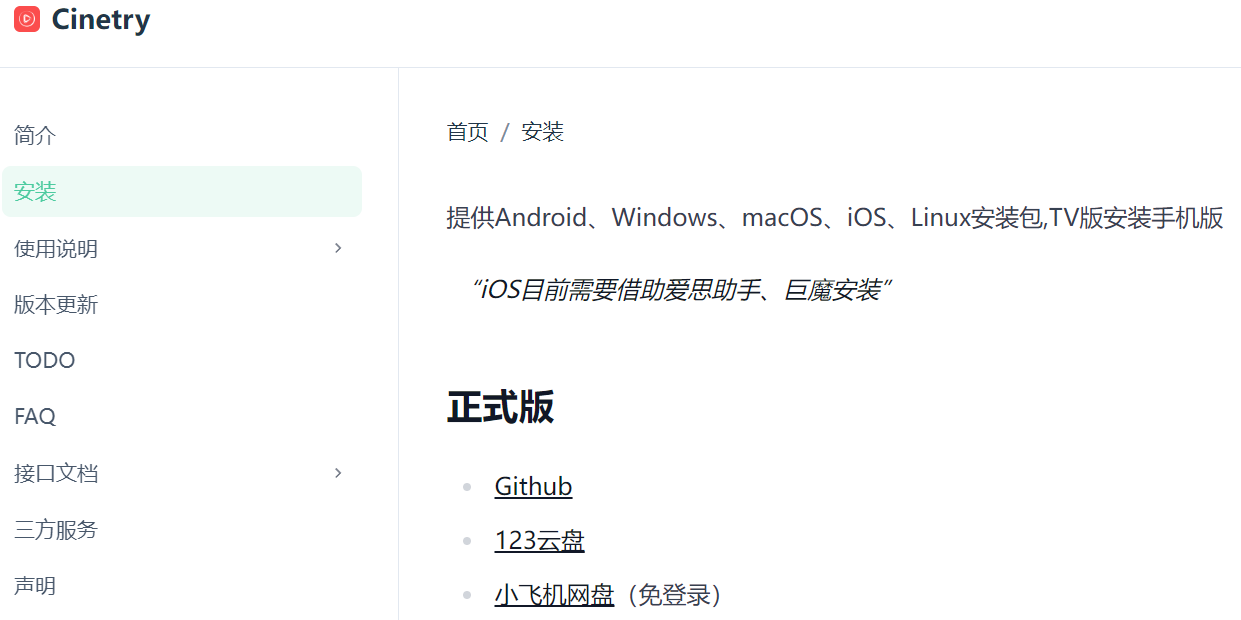
Task: Open the 三方服务 page
Action: (56, 529)
